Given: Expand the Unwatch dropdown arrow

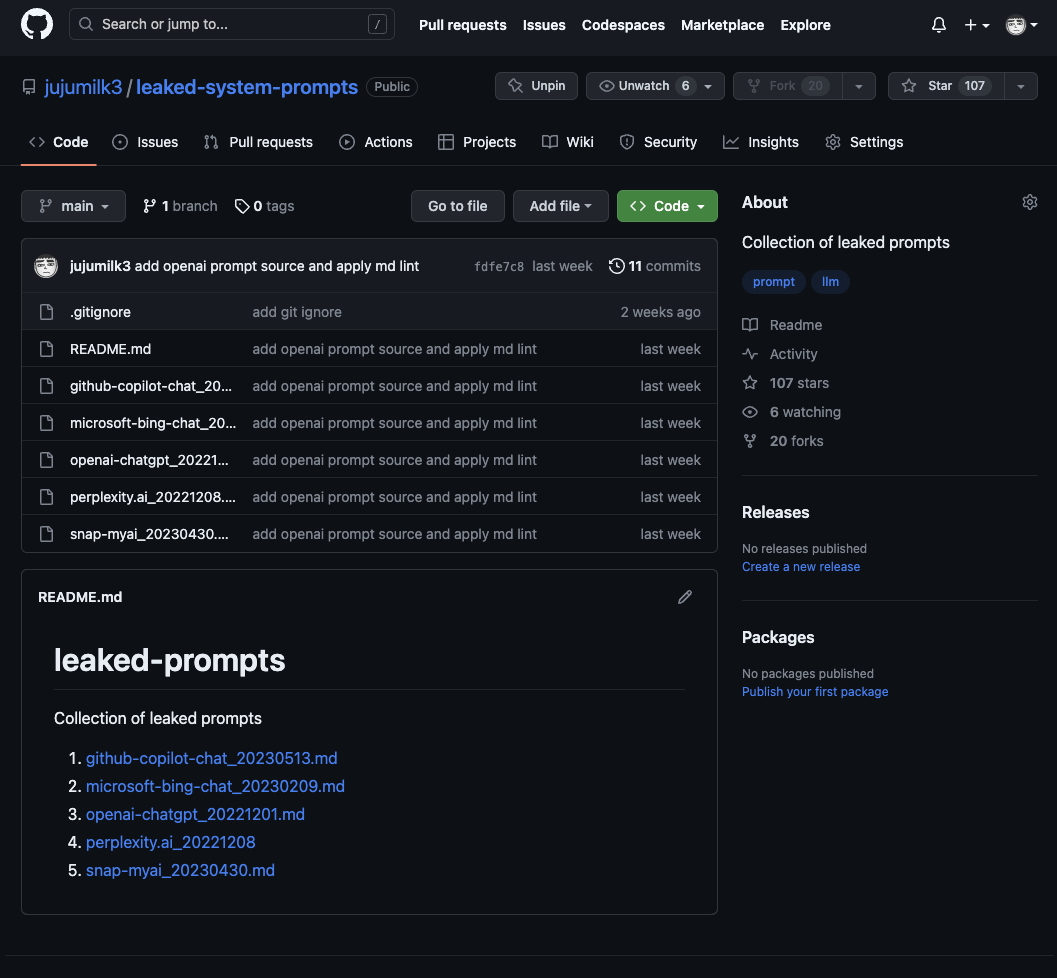Looking at the screenshot, I should tap(708, 86).
